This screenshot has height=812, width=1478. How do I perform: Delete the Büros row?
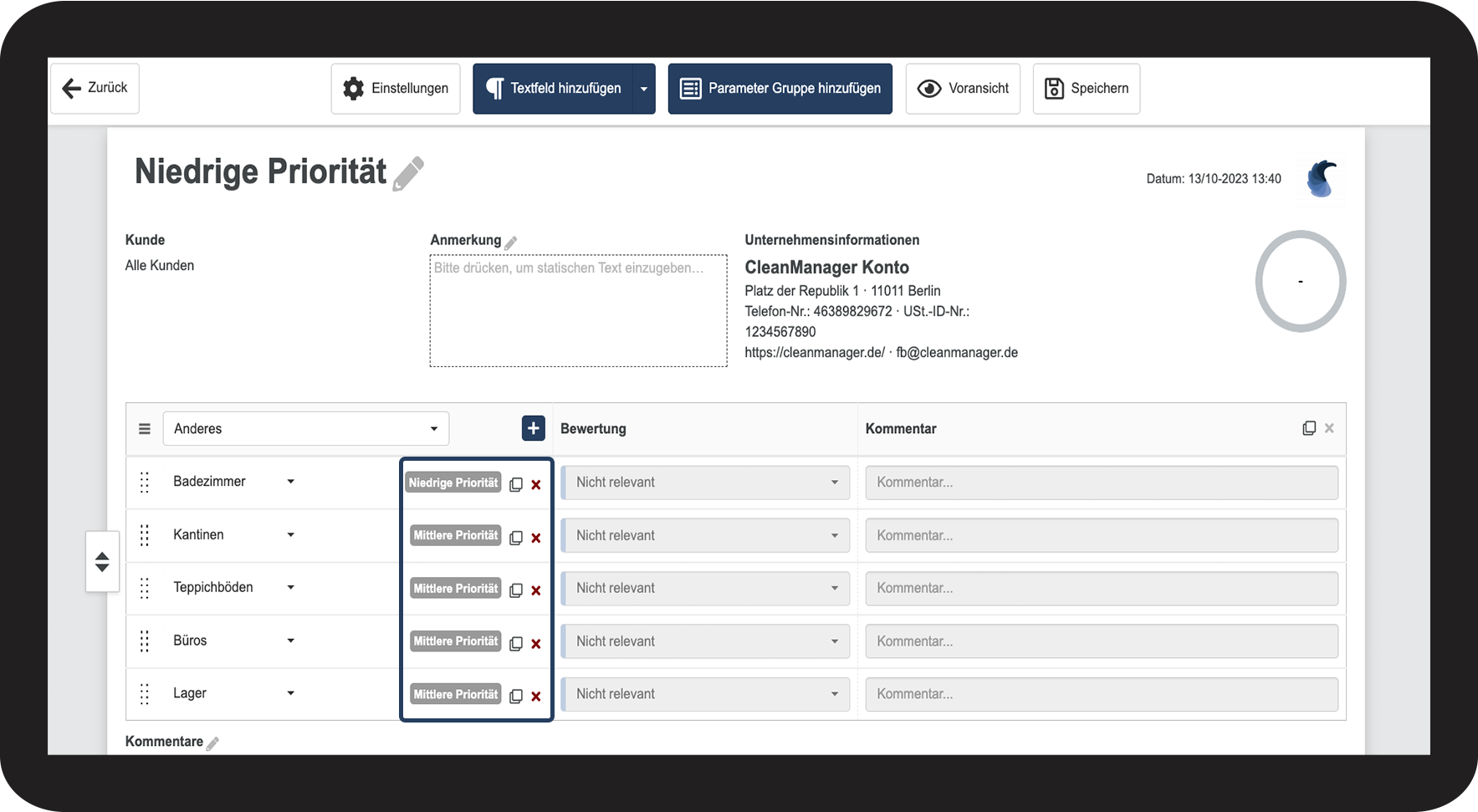[536, 644]
